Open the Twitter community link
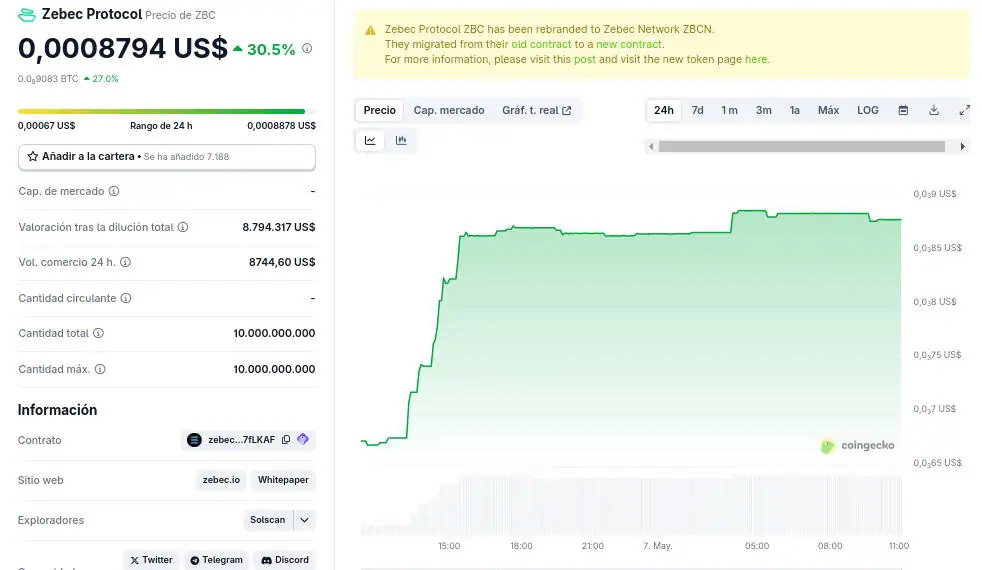Viewport: 982px width, 570px height. click(151, 560)
